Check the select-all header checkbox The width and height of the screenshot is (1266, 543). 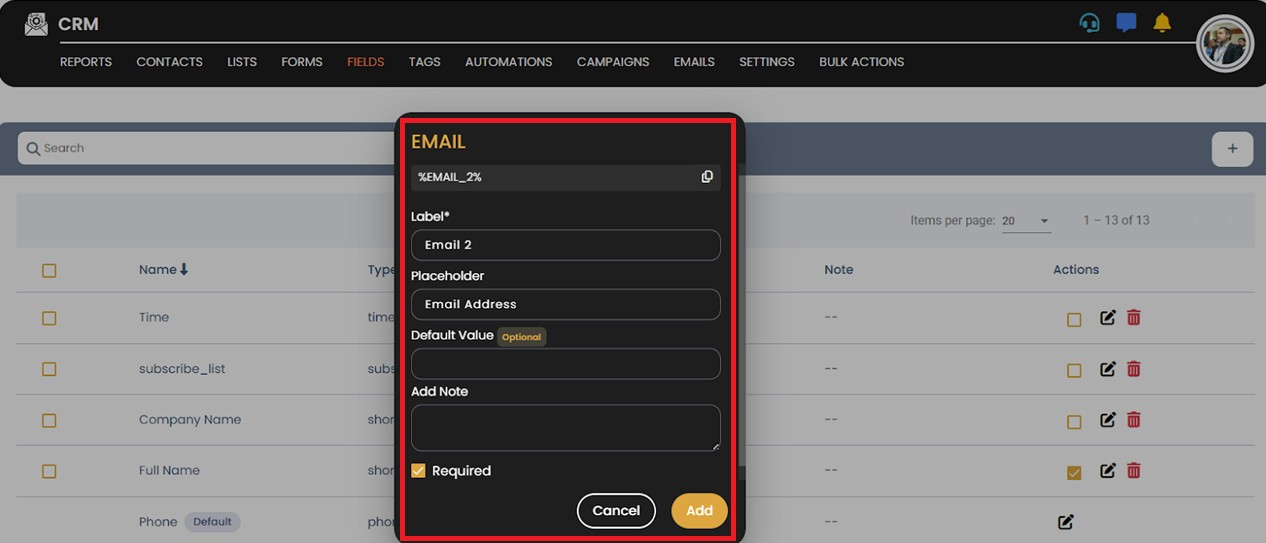(49, 271)
